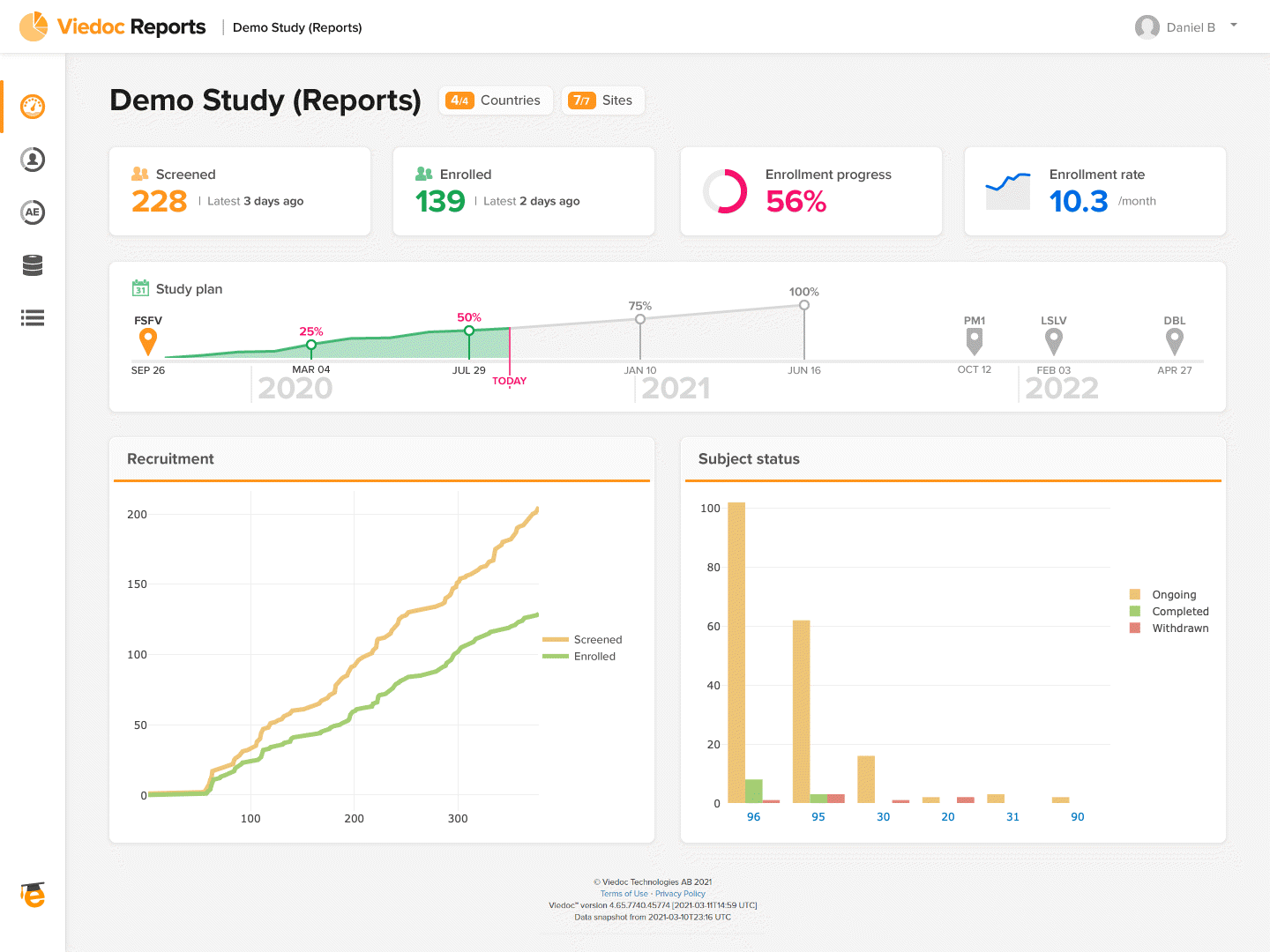Open the database stack sidebar icon
Screen dimensions: 1270x952
point(33,265)
